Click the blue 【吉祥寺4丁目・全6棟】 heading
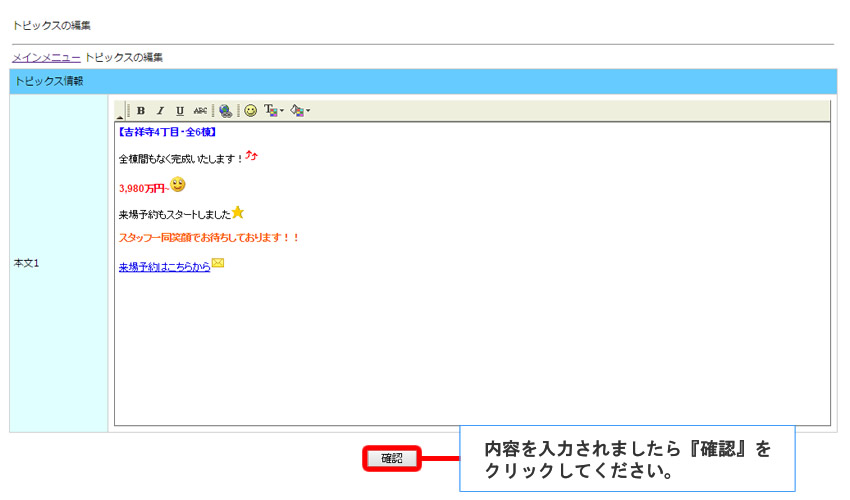 click(x=167, y=132)
